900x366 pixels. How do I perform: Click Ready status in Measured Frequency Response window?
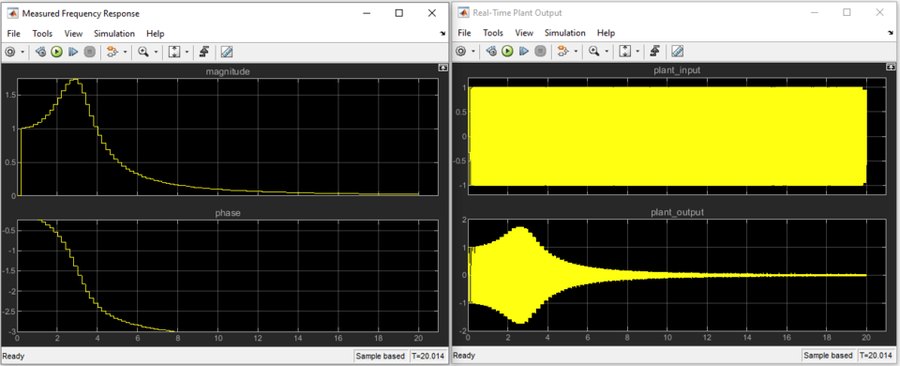click(x=13, y=356)
